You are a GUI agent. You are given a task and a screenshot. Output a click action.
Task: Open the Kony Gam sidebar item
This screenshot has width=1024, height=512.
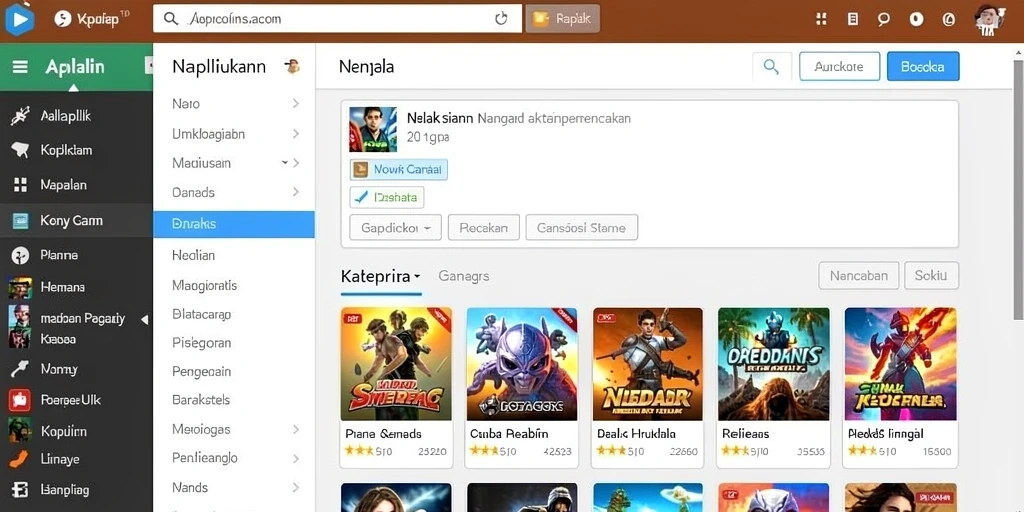coord(76,221)
